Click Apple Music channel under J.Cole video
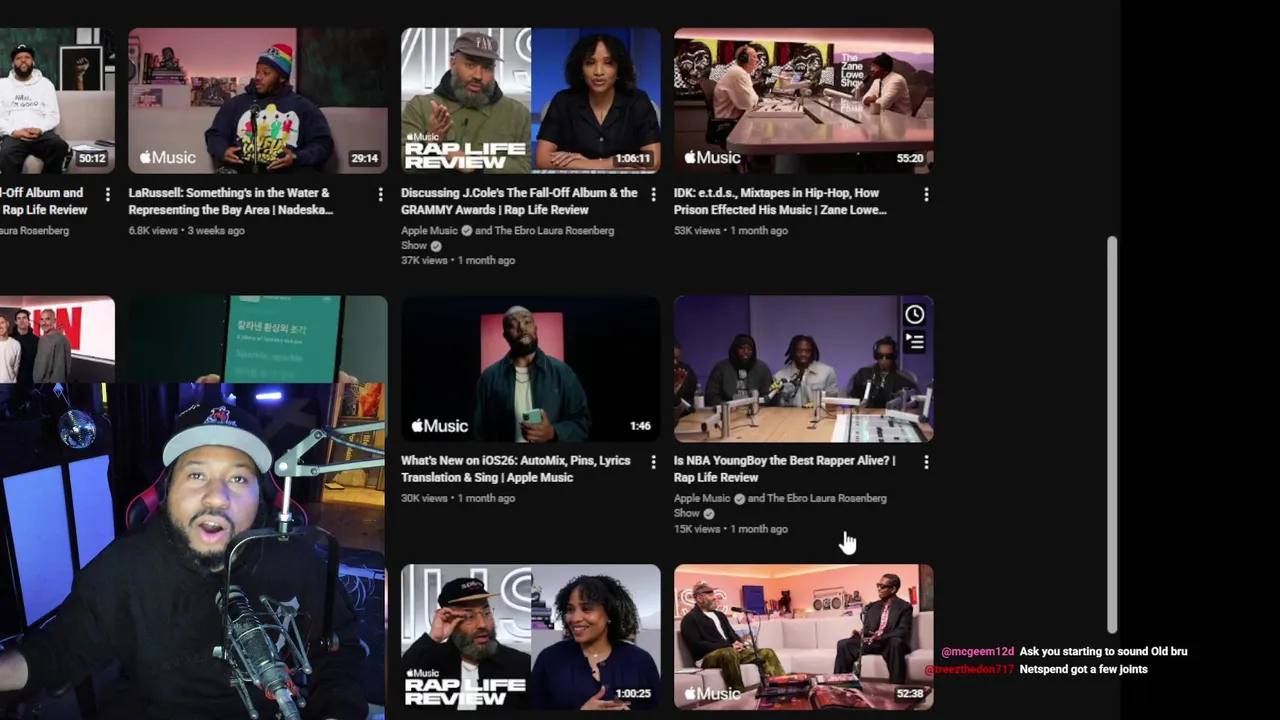The image size is (1280, 720). pos(429,231)
